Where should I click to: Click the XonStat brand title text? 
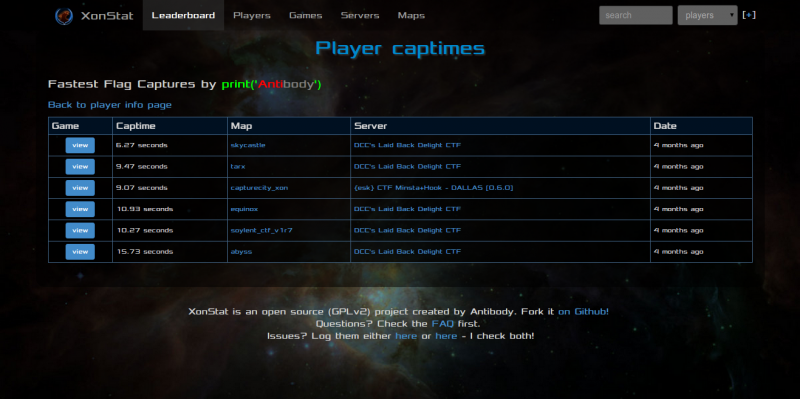point(107,16)
